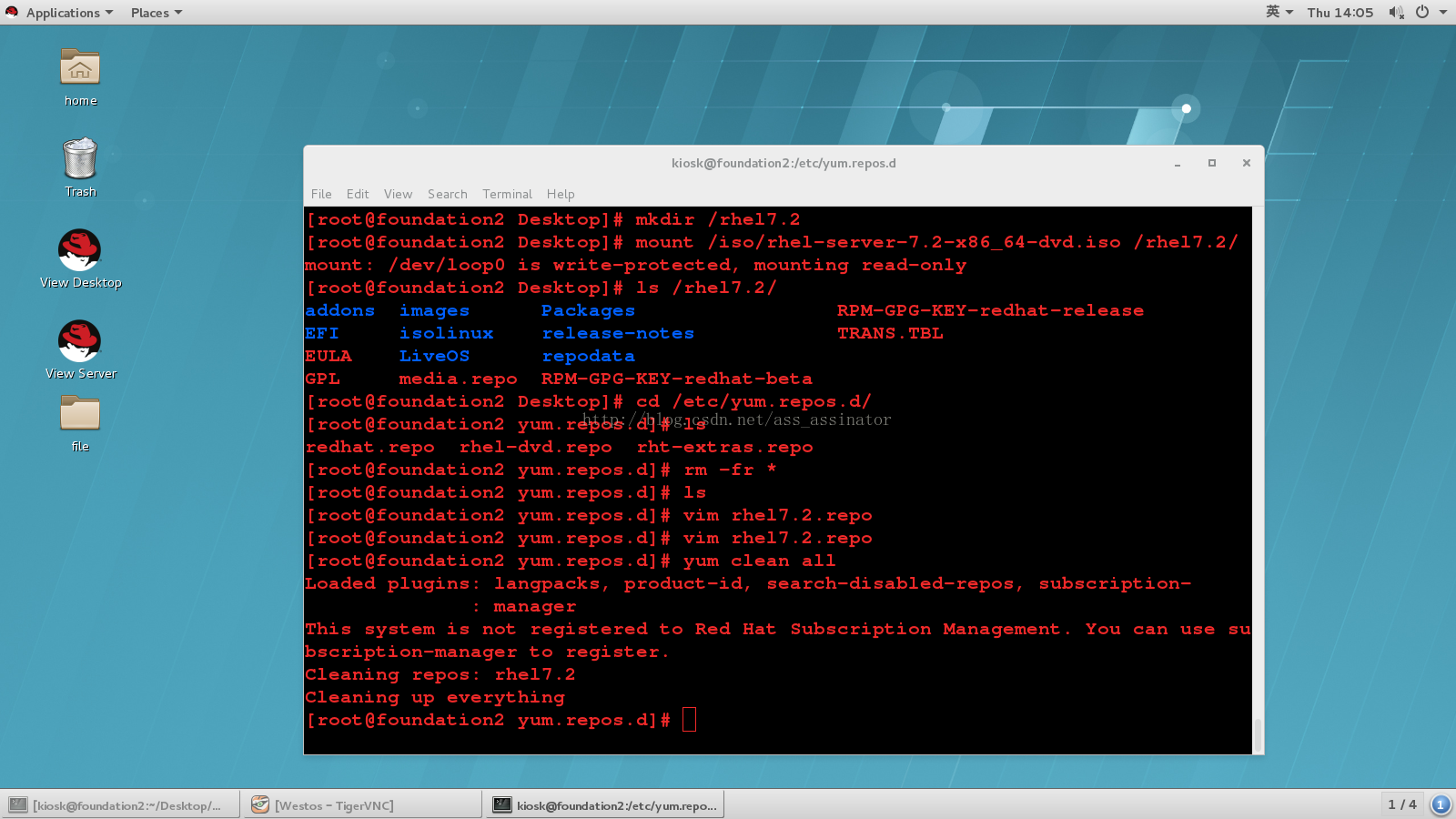This screenshot has height=819, width=1456.
Task: Click the Thu 14:05 clock
Action: point(1340,13)
